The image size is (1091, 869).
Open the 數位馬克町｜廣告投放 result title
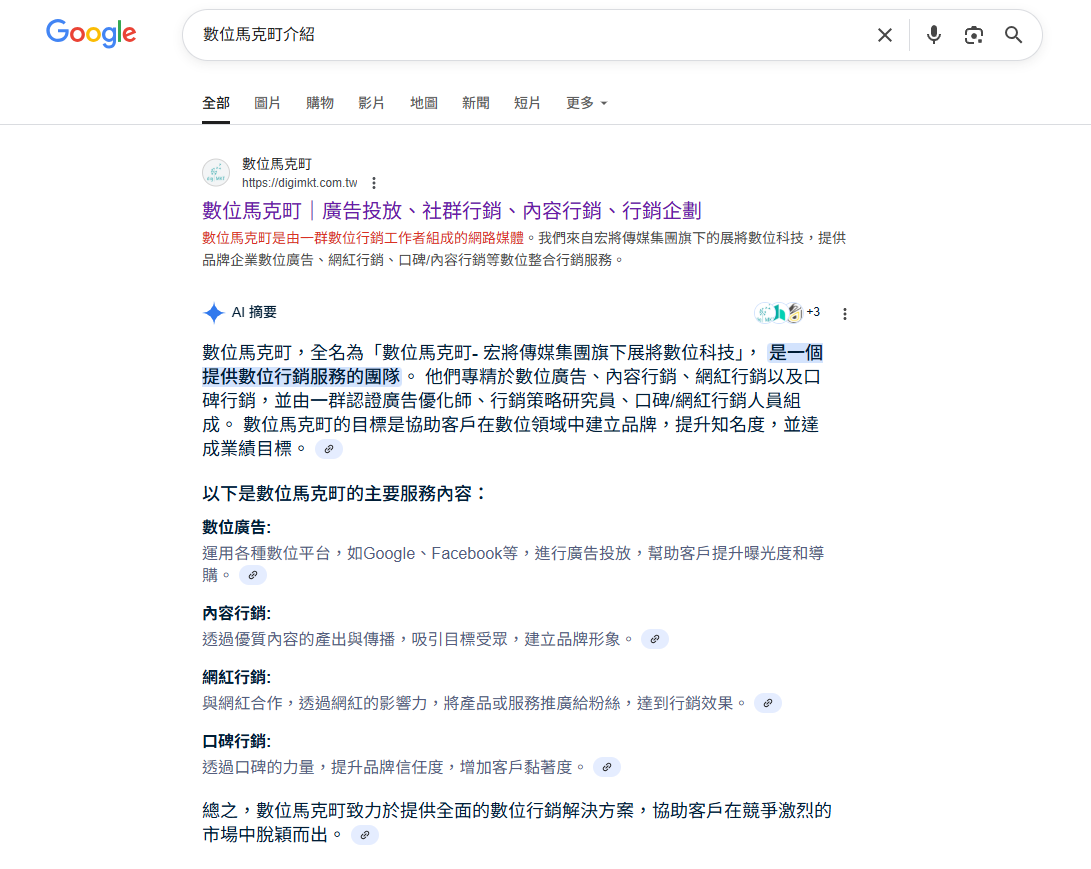452,210
